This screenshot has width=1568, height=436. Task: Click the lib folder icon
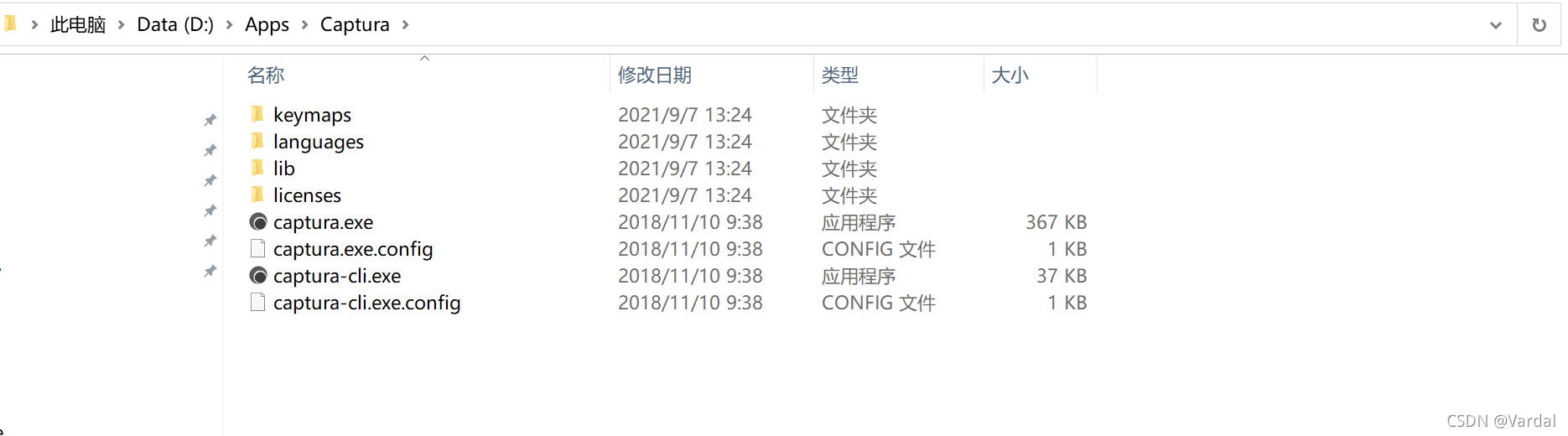pyautogui.click(x=257, y=168)
